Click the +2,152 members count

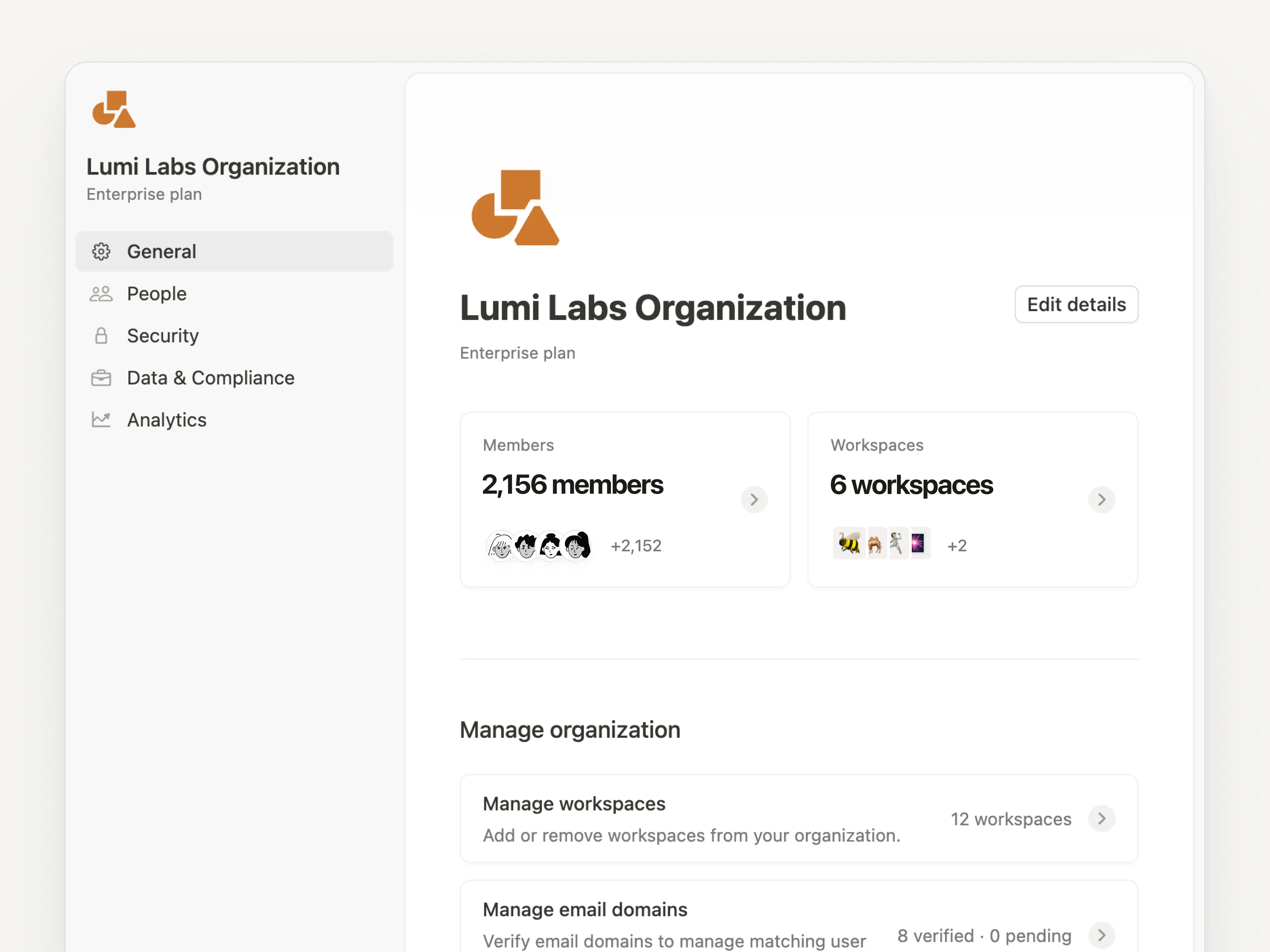tap(636, 546)
